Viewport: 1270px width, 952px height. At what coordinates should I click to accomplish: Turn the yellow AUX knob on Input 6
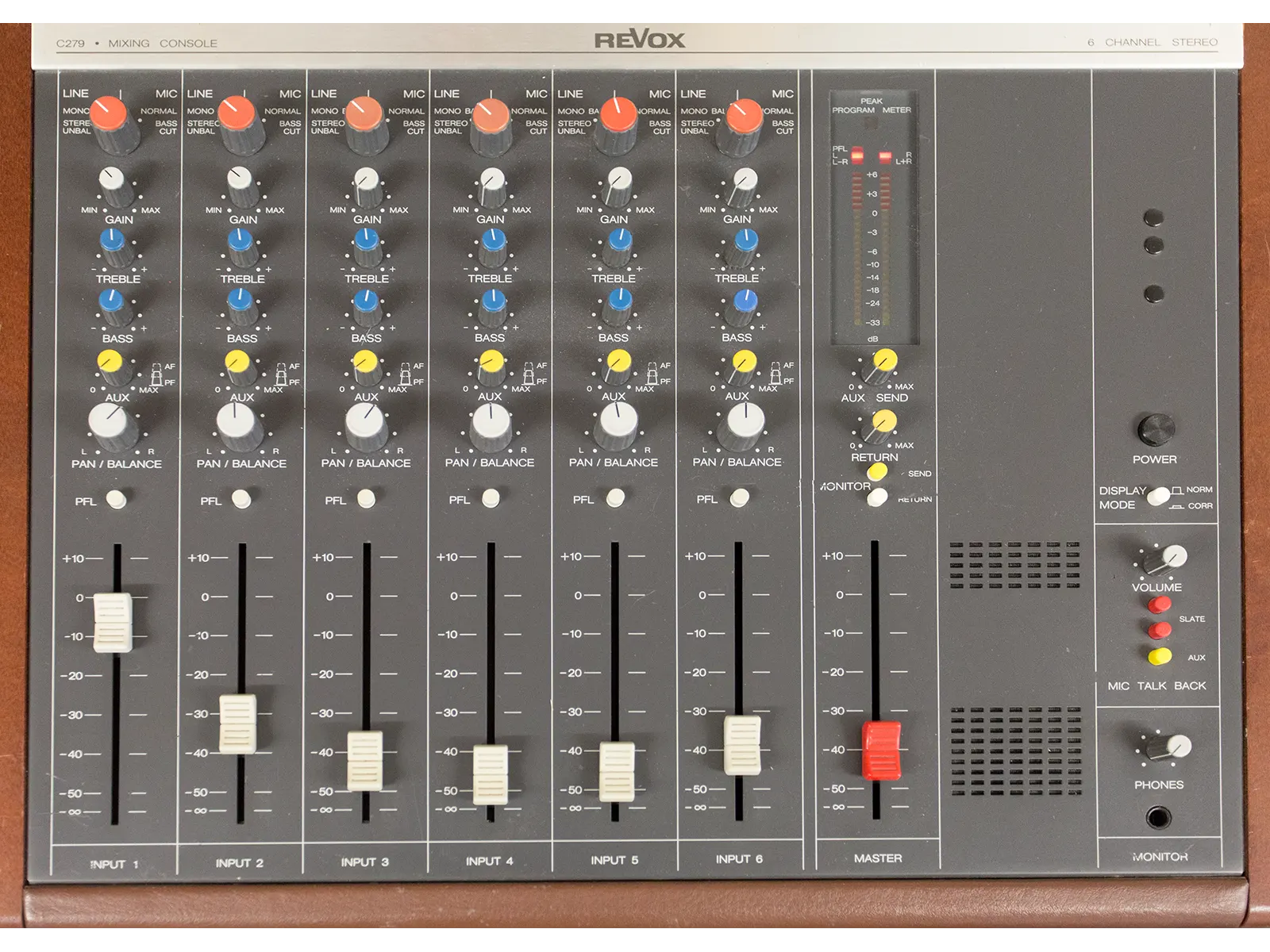click(743, 367)
